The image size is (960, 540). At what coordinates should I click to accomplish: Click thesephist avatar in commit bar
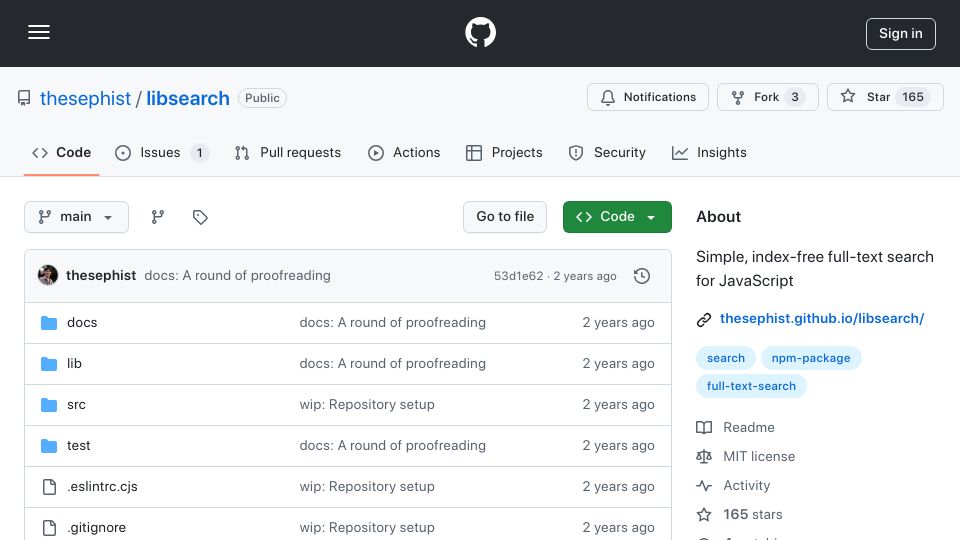[x=48, y=276]
